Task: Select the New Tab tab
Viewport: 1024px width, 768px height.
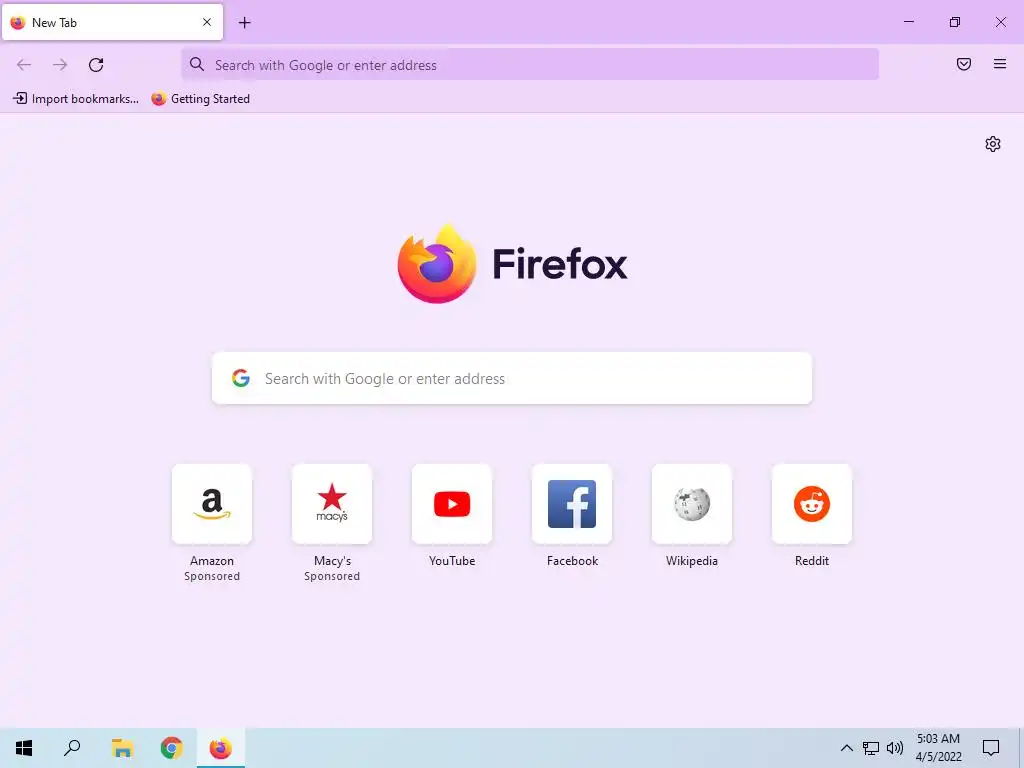Action: click(x=112, y=22)
